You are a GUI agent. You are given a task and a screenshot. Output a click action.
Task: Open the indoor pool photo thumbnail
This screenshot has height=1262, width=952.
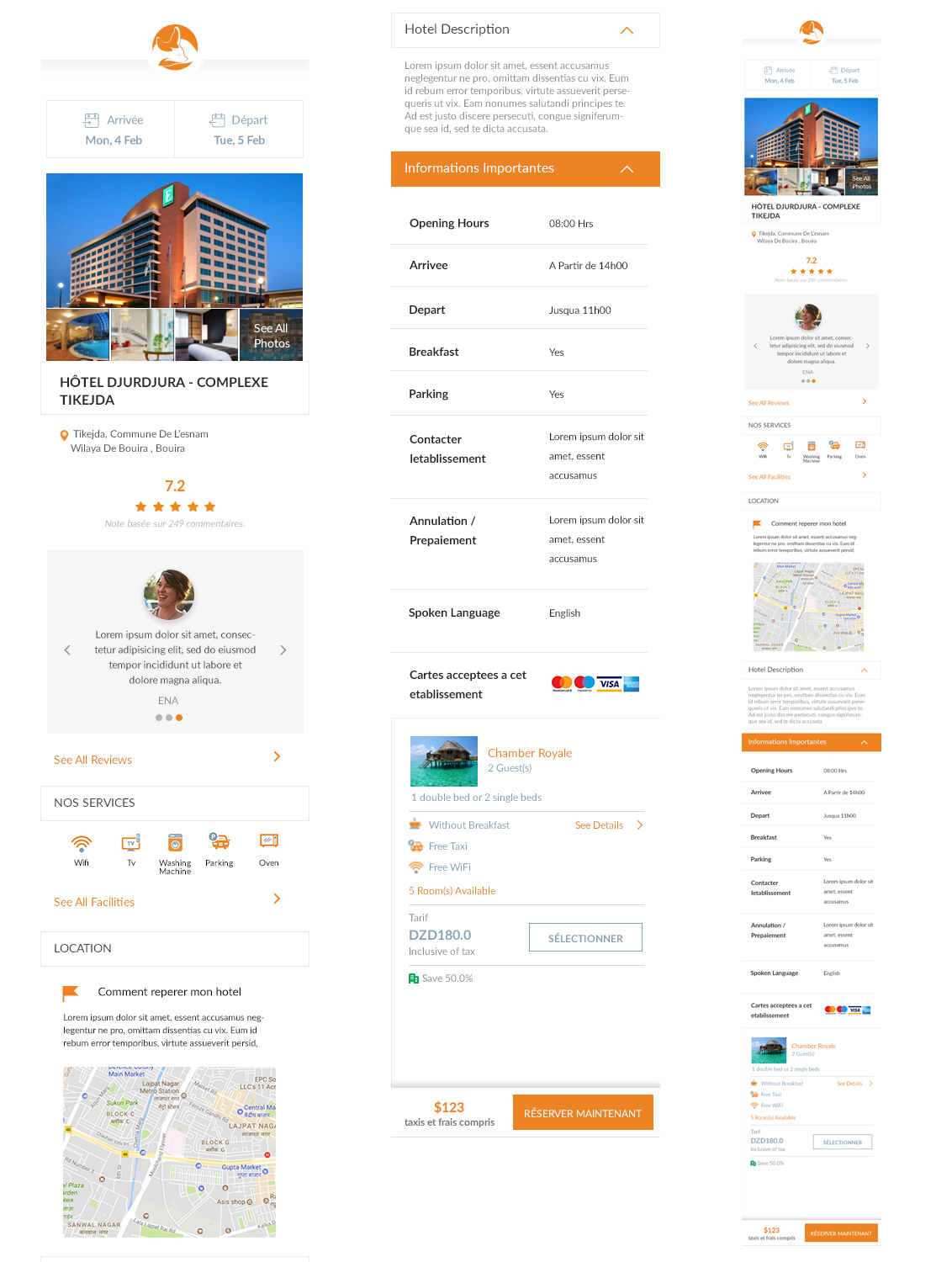(x=78, y=335)
